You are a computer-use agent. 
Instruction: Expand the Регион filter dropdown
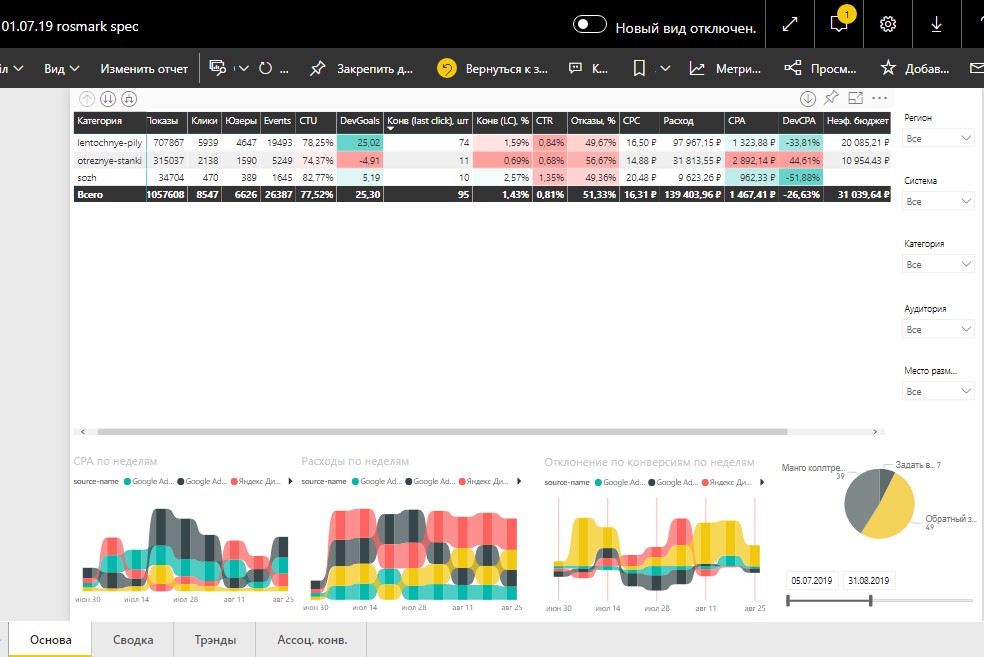(938, 138)
